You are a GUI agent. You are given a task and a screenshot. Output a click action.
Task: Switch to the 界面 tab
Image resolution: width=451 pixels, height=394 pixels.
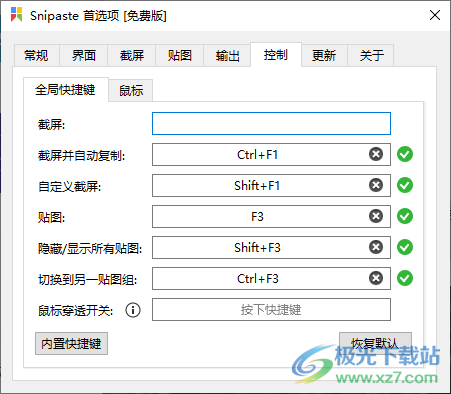pos(84,55)
